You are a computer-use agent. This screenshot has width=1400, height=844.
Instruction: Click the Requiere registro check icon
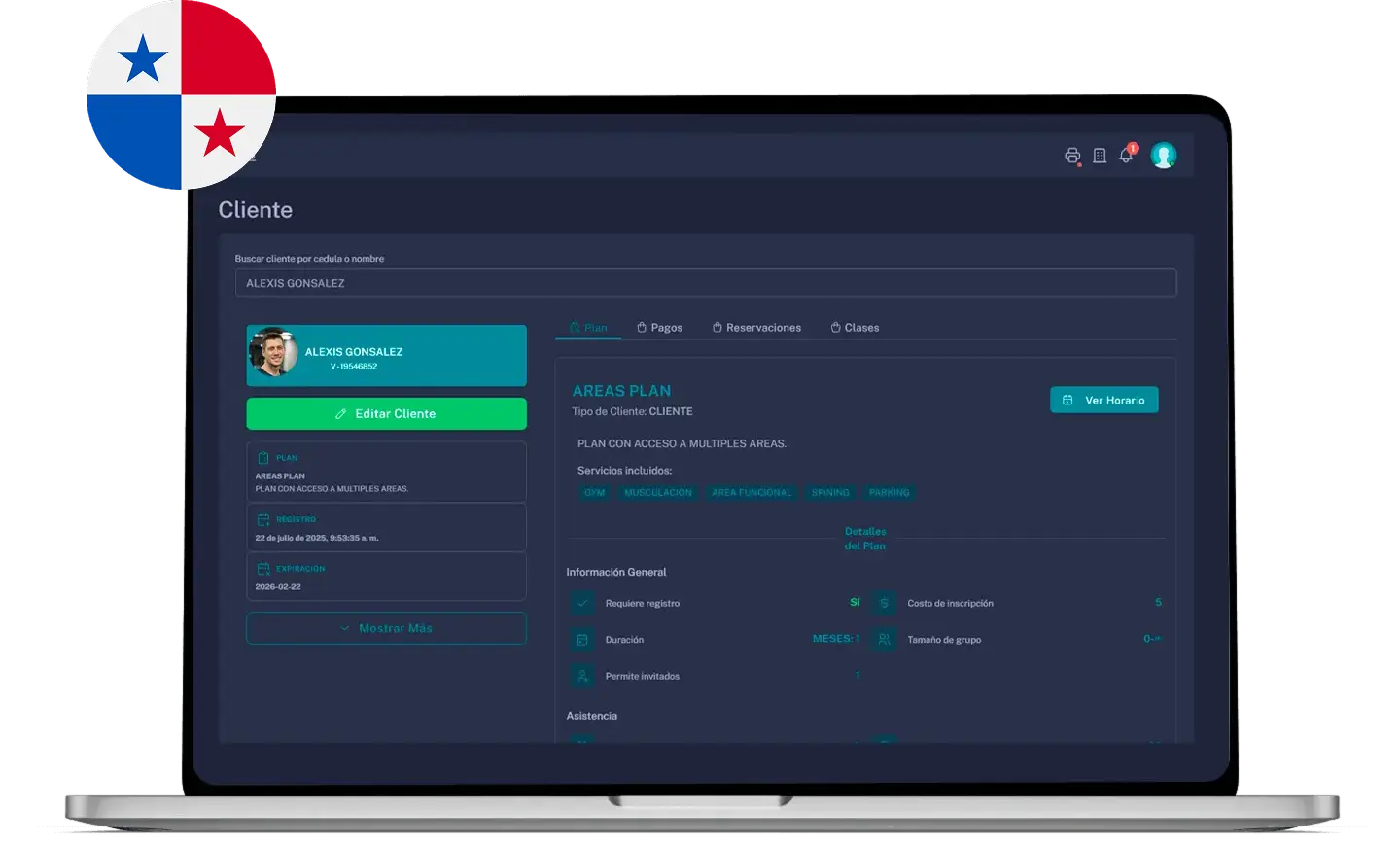582,603
